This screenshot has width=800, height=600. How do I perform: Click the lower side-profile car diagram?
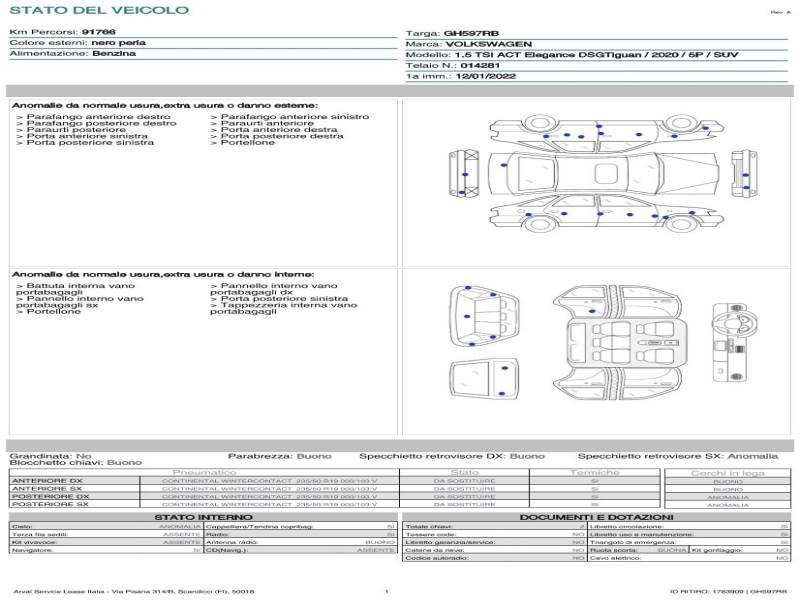(607, 215)
